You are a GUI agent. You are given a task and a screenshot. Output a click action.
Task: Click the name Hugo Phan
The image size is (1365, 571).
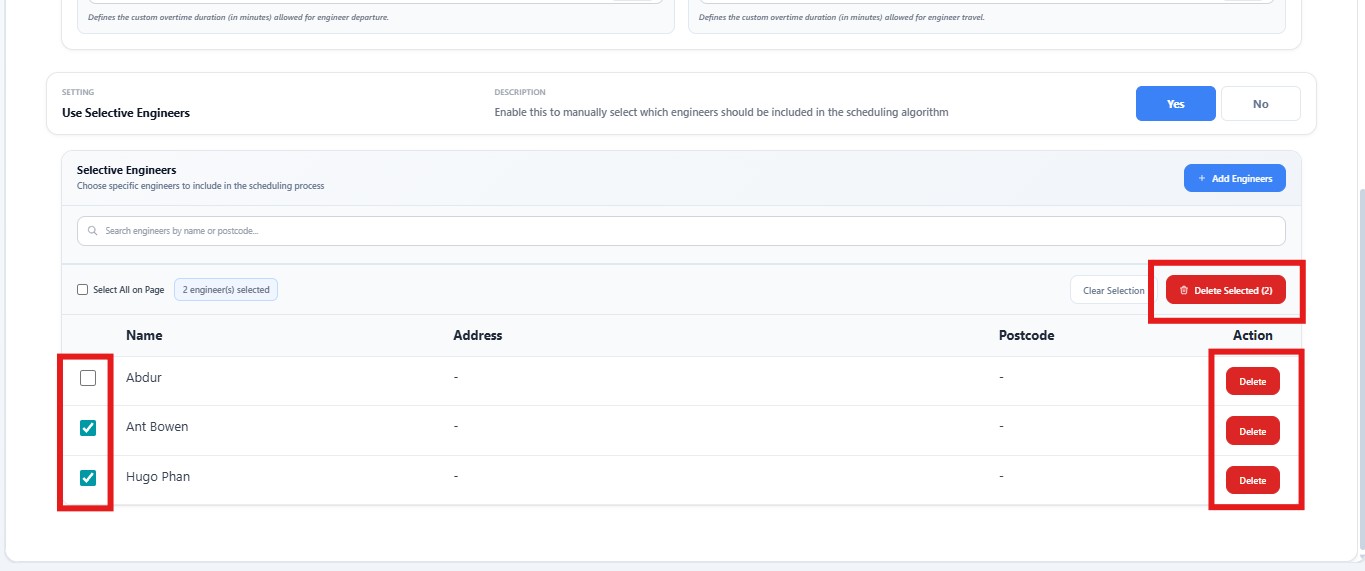(158, 477)
